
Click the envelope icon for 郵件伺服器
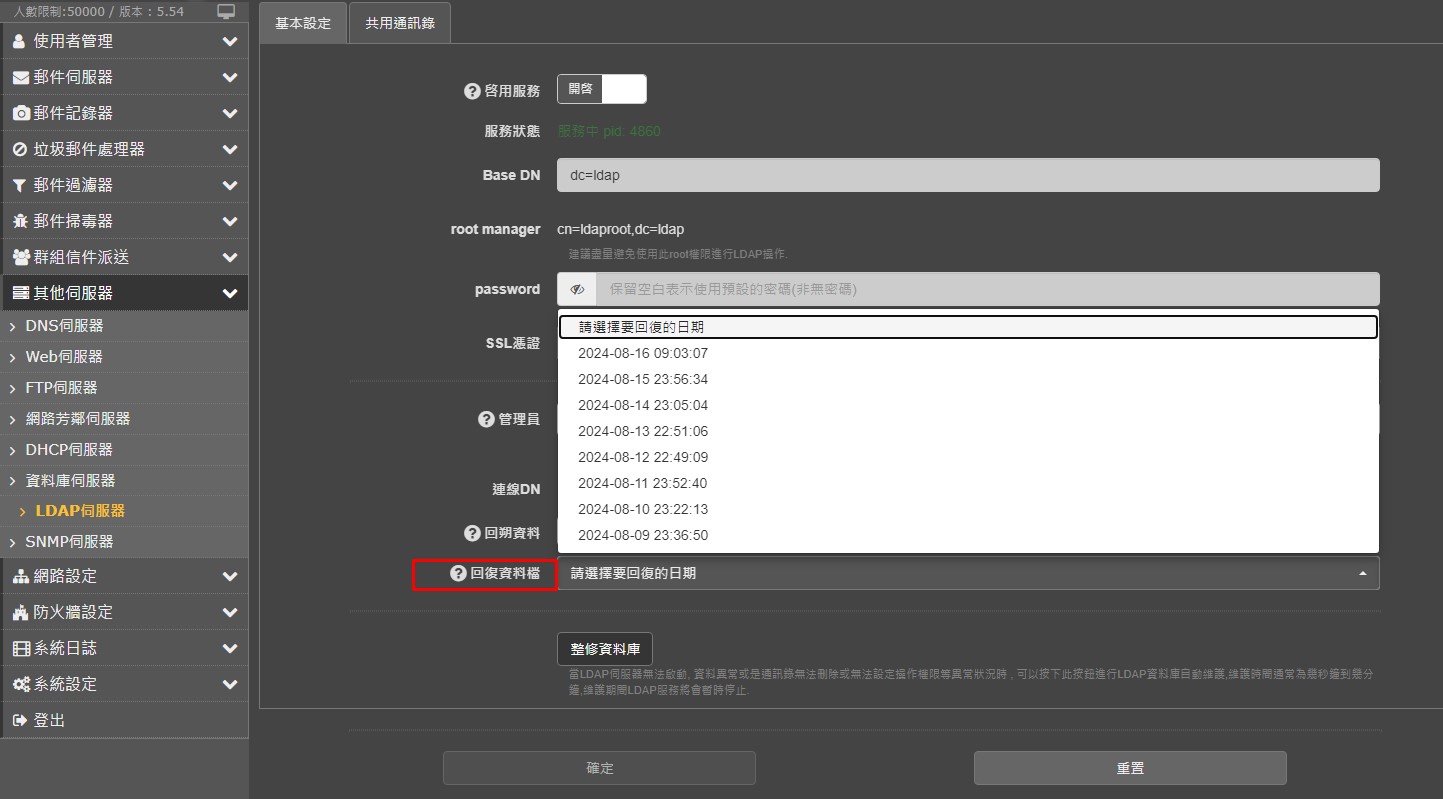[x=20, y=77]
